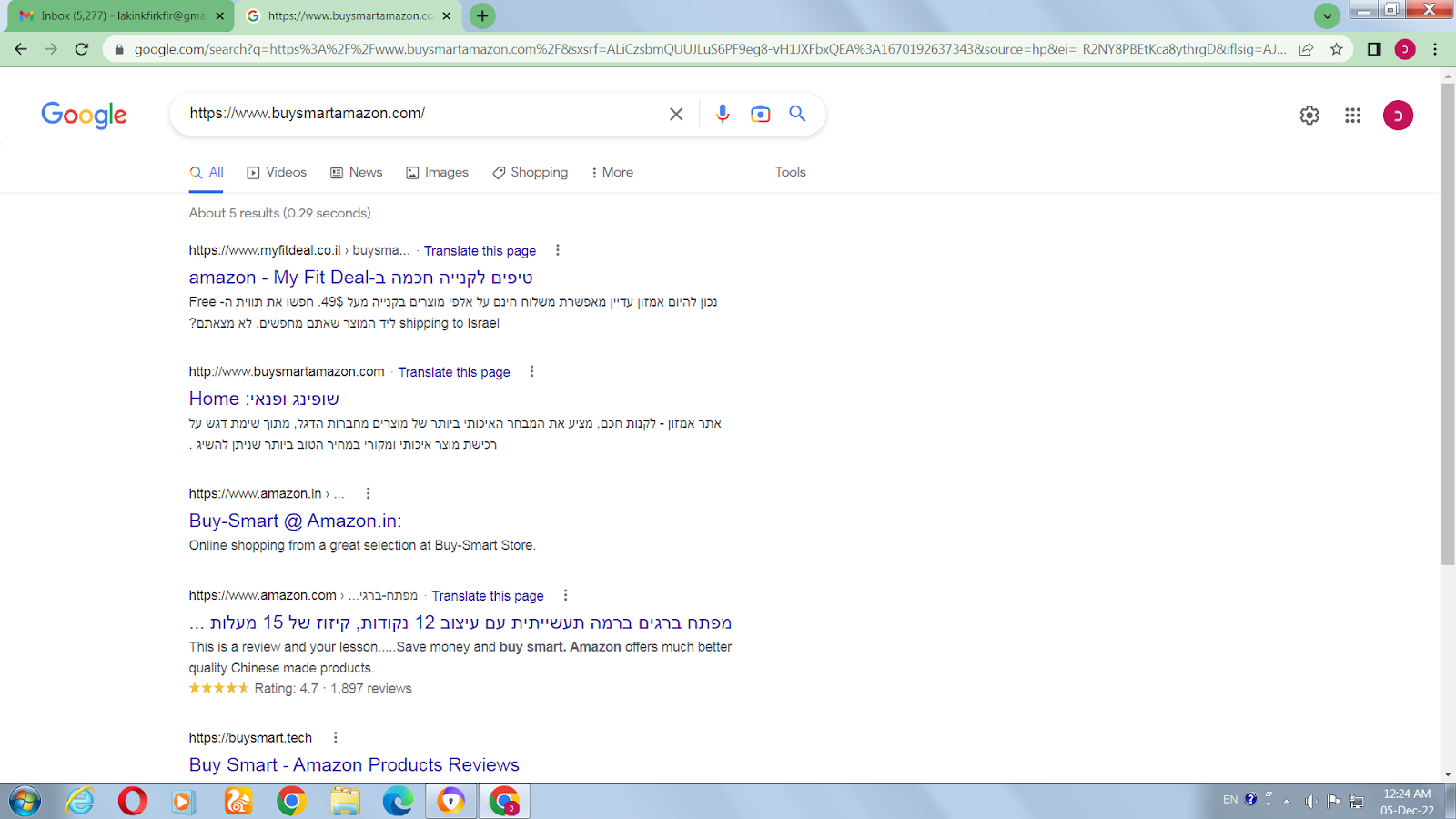1456x819 pixels.
Task: Open 'Buy-Smart @ Amazon.in' result
Action: click(x=295, y=521)
